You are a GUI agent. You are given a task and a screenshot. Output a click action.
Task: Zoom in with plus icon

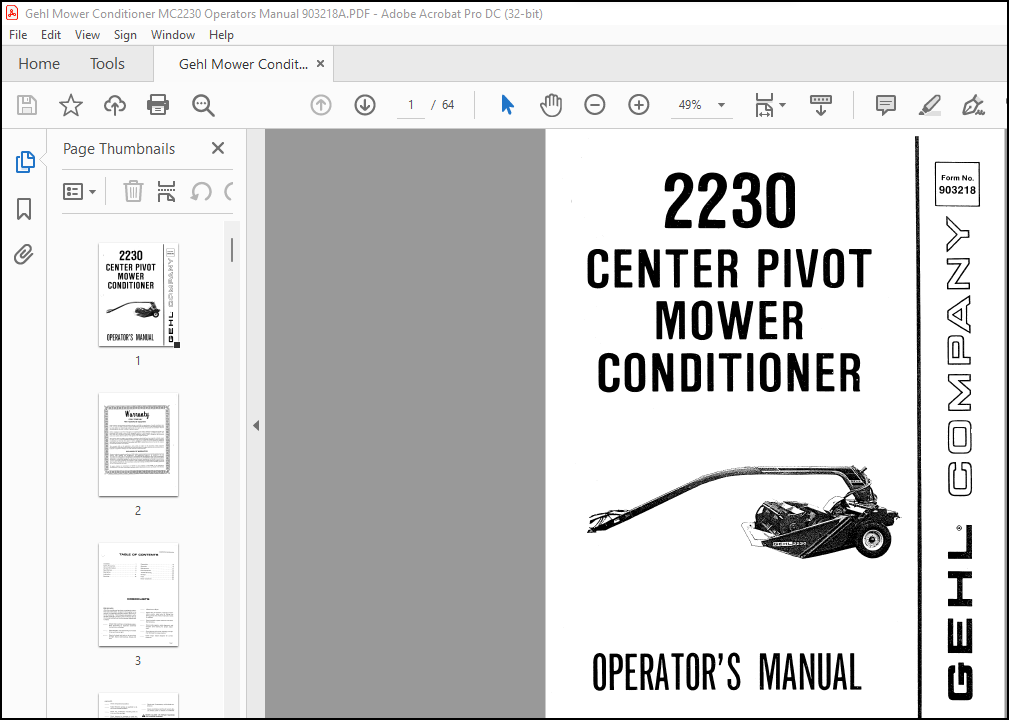[638, 104]
